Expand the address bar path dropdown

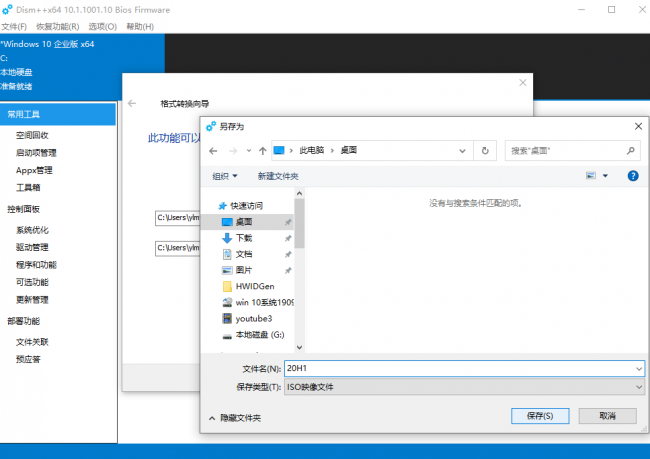point(462,151)
